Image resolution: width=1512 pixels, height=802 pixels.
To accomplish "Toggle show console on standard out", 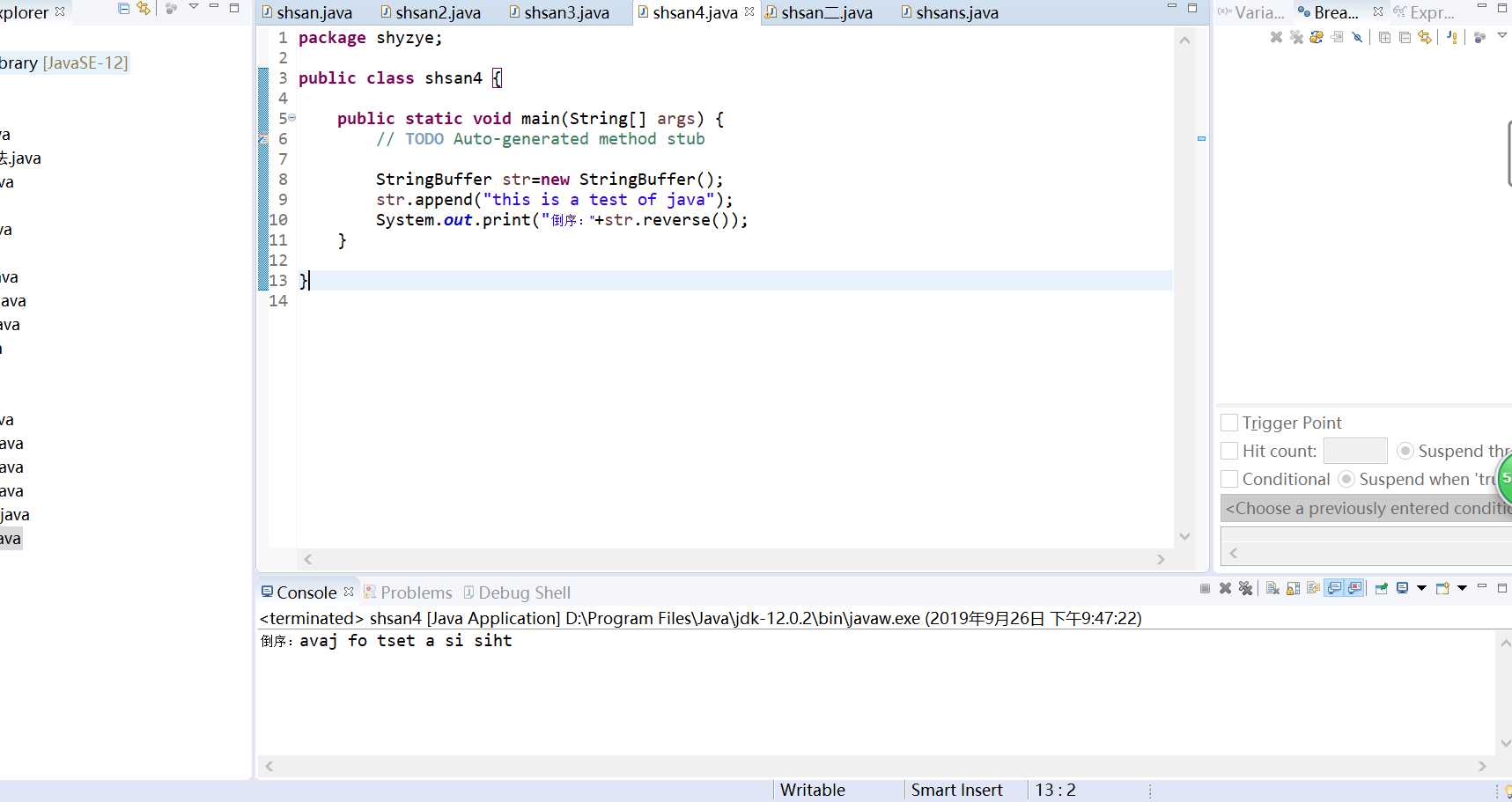I will click(1335, 588).
